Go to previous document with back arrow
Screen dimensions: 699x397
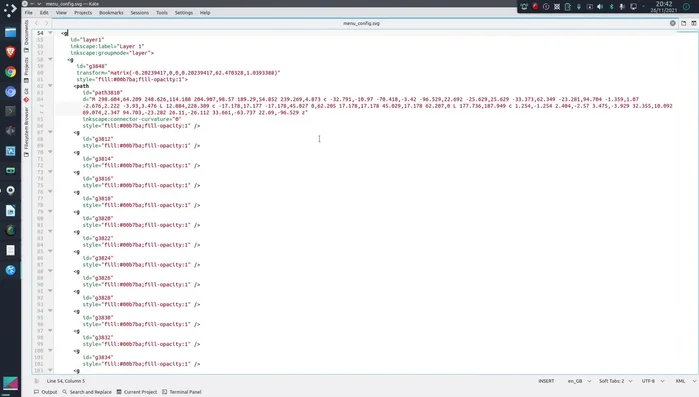point(37,23)
